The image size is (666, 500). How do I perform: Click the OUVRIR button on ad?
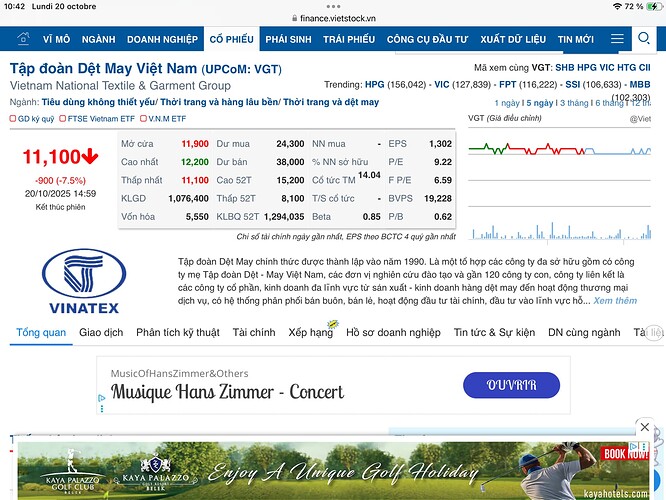(x=511, y=385)
